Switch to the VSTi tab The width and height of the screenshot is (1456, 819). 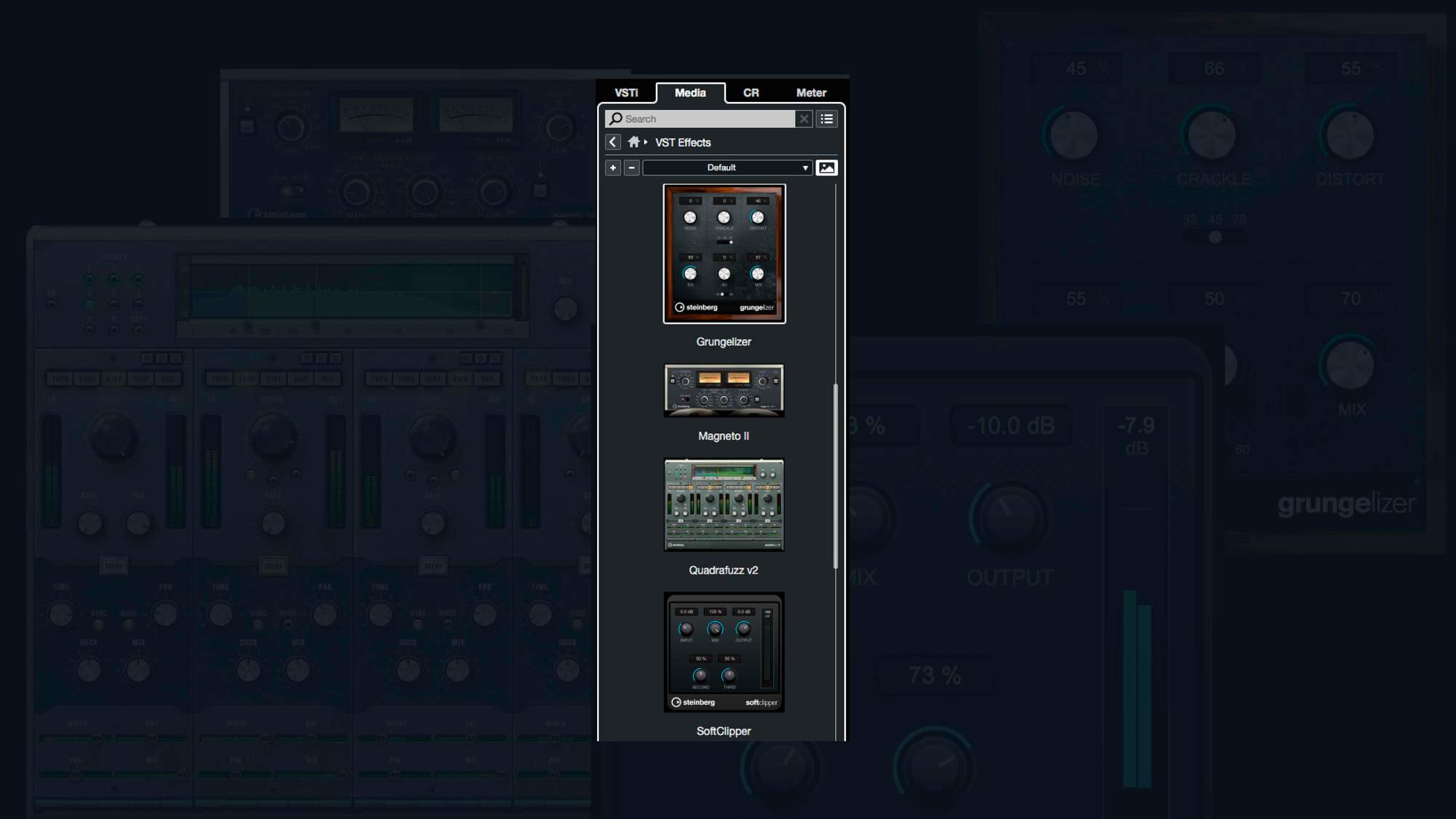pos(626,92)
